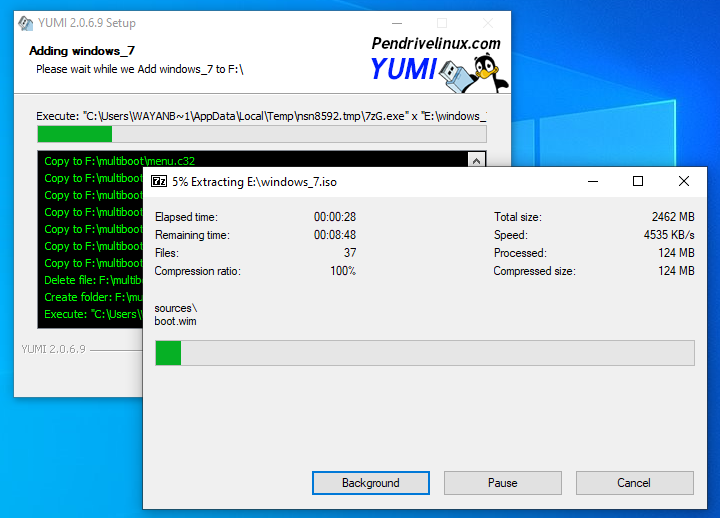
Task: Click the 'Elapsed time:' label
Action: (186, 217)
